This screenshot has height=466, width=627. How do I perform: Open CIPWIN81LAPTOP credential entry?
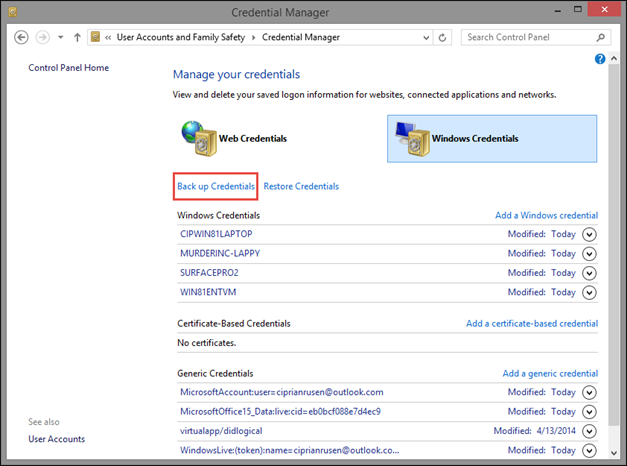pos(216,234)
